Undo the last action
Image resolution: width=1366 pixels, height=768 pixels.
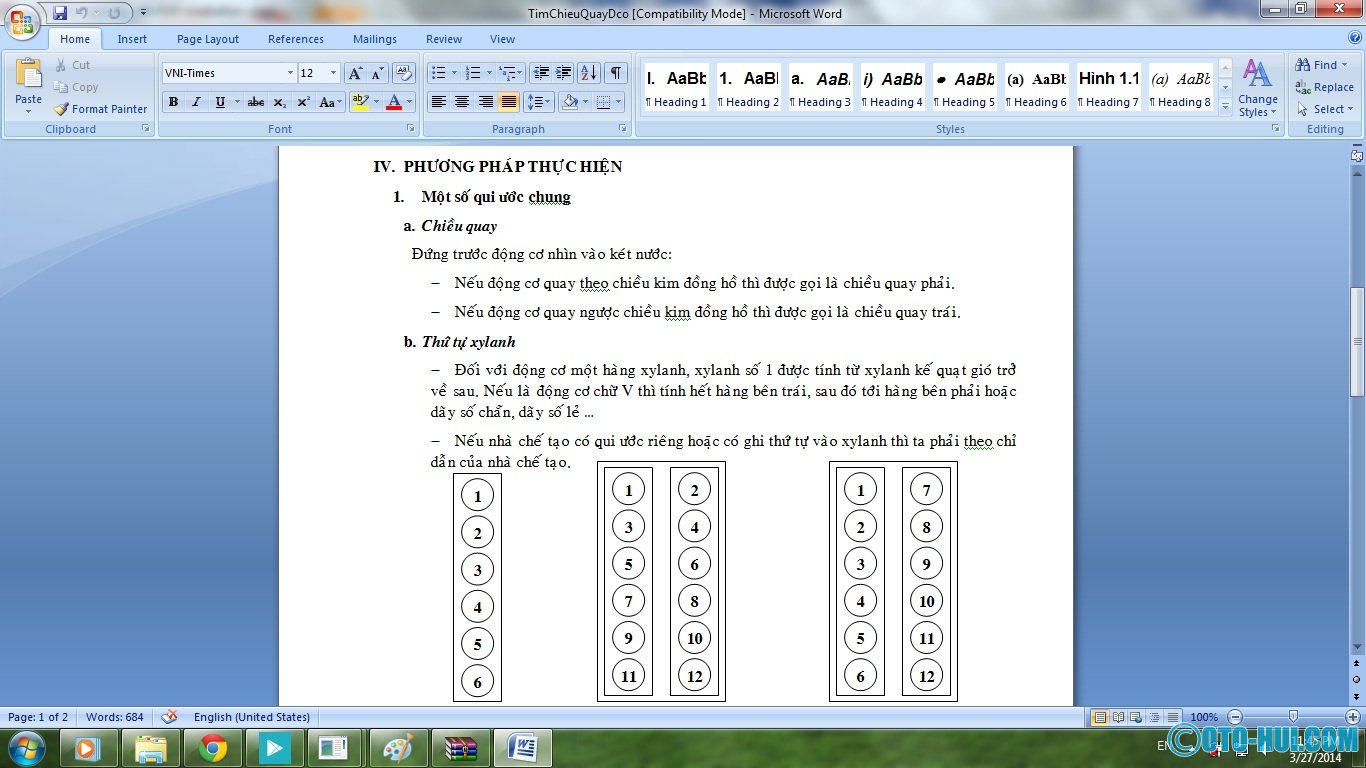tap(82, 13)
